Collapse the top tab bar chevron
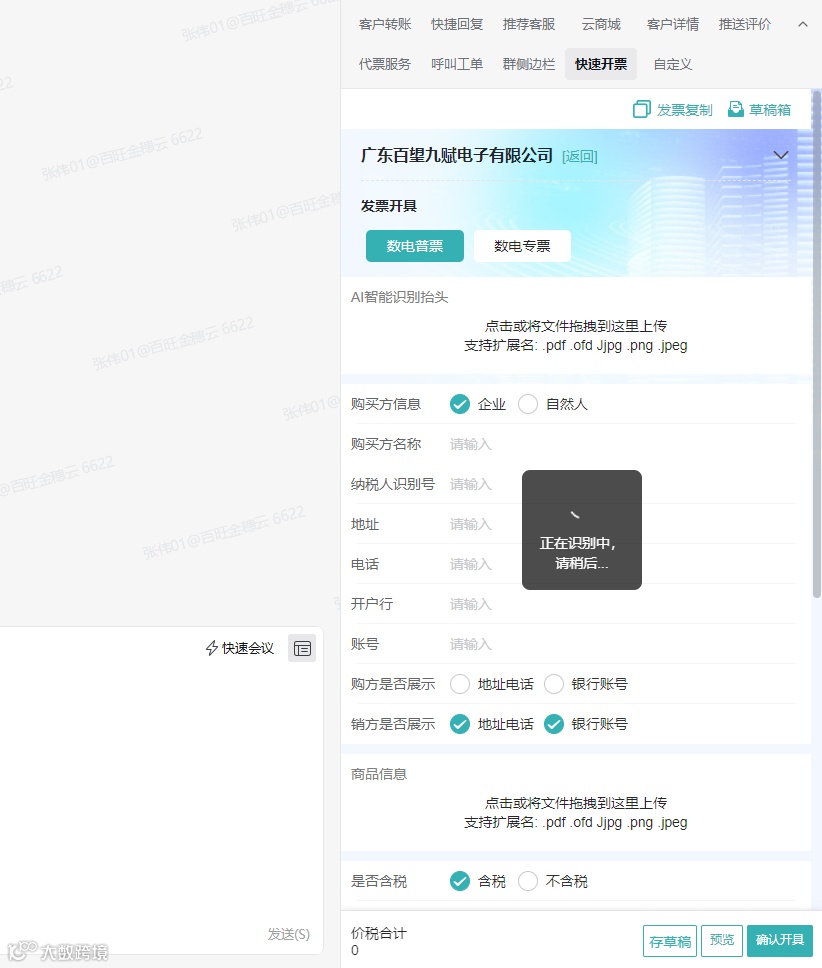 point(803,25)
